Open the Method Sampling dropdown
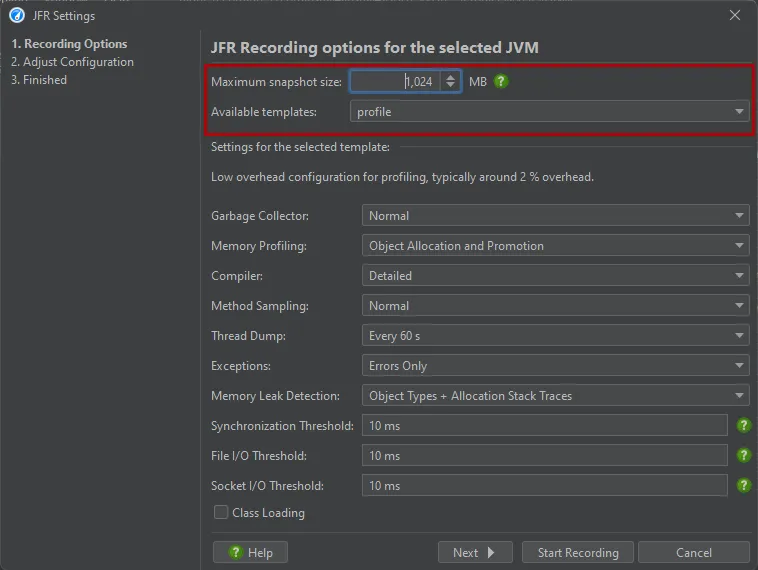Screen dimensions: 758x570 point(555,306)
